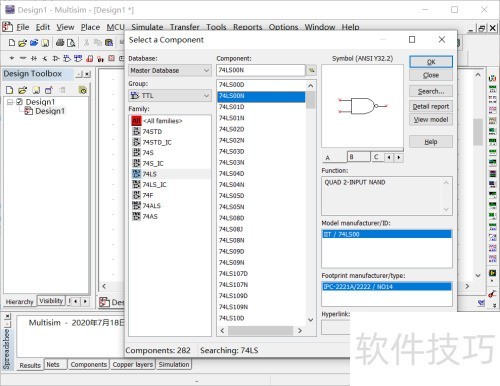Click the Component name input field
The width and height of the screenshot is (500, 386).
[261, 70]
